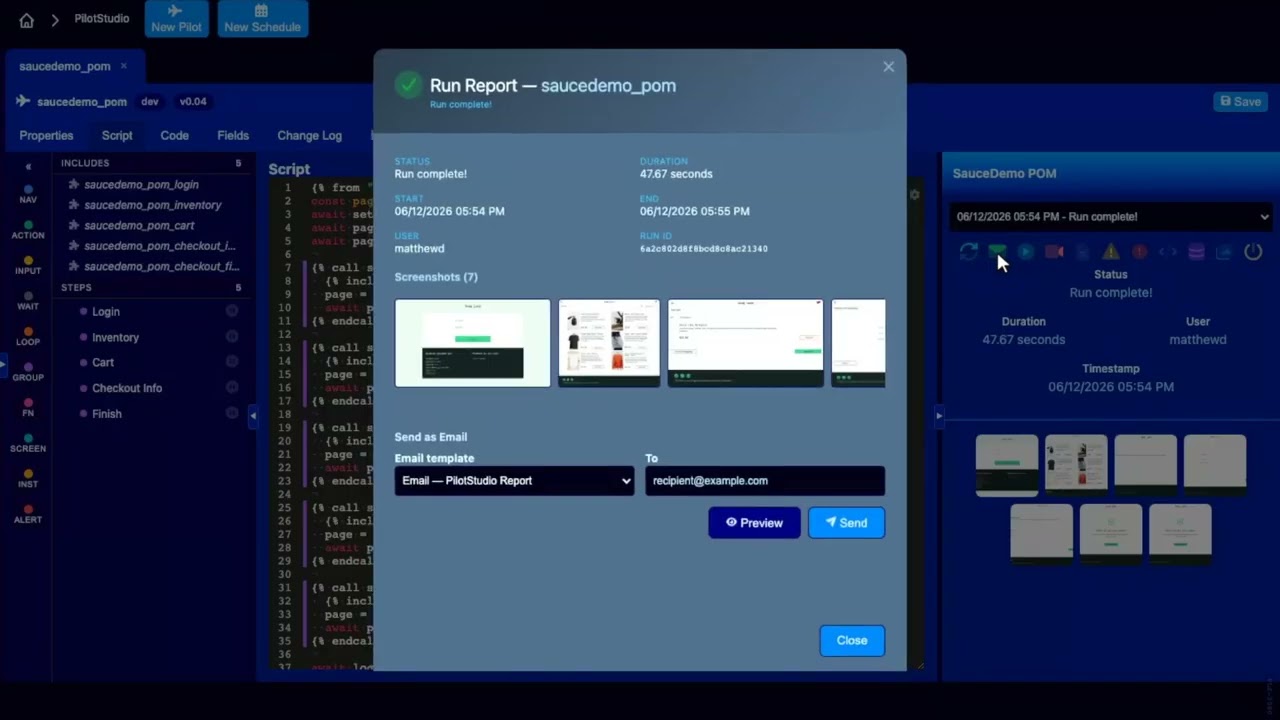Switch to the Fields tab
Screen dimensions: 1280x720
coord(233,136)
